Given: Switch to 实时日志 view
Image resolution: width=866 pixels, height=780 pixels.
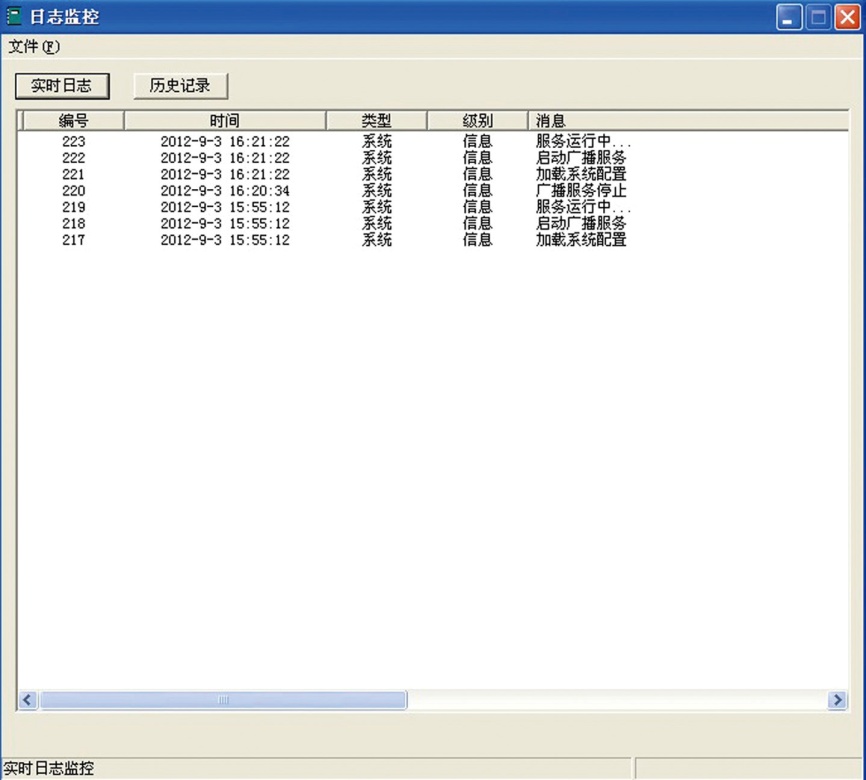Looking at the screenshot, I should click(62, 86).
